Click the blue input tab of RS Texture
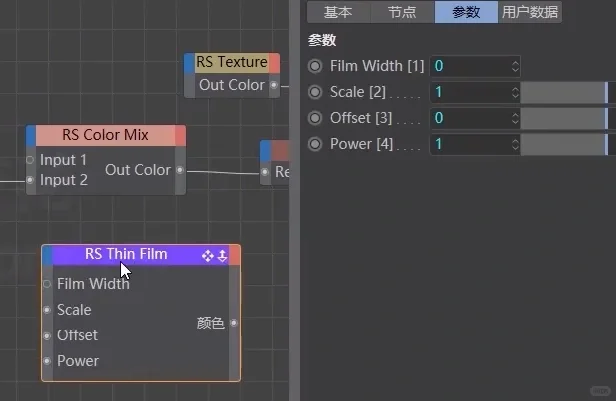The image size is (616, 401). (x=189, y=63)
